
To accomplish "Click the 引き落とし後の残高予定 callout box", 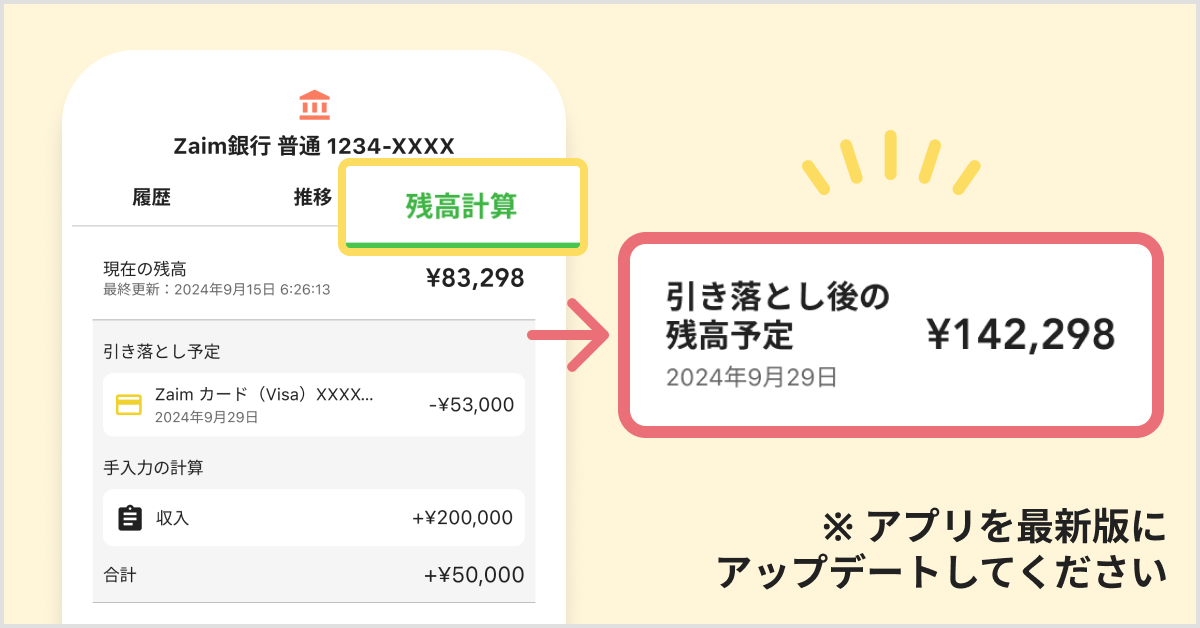I will (891, 335).
